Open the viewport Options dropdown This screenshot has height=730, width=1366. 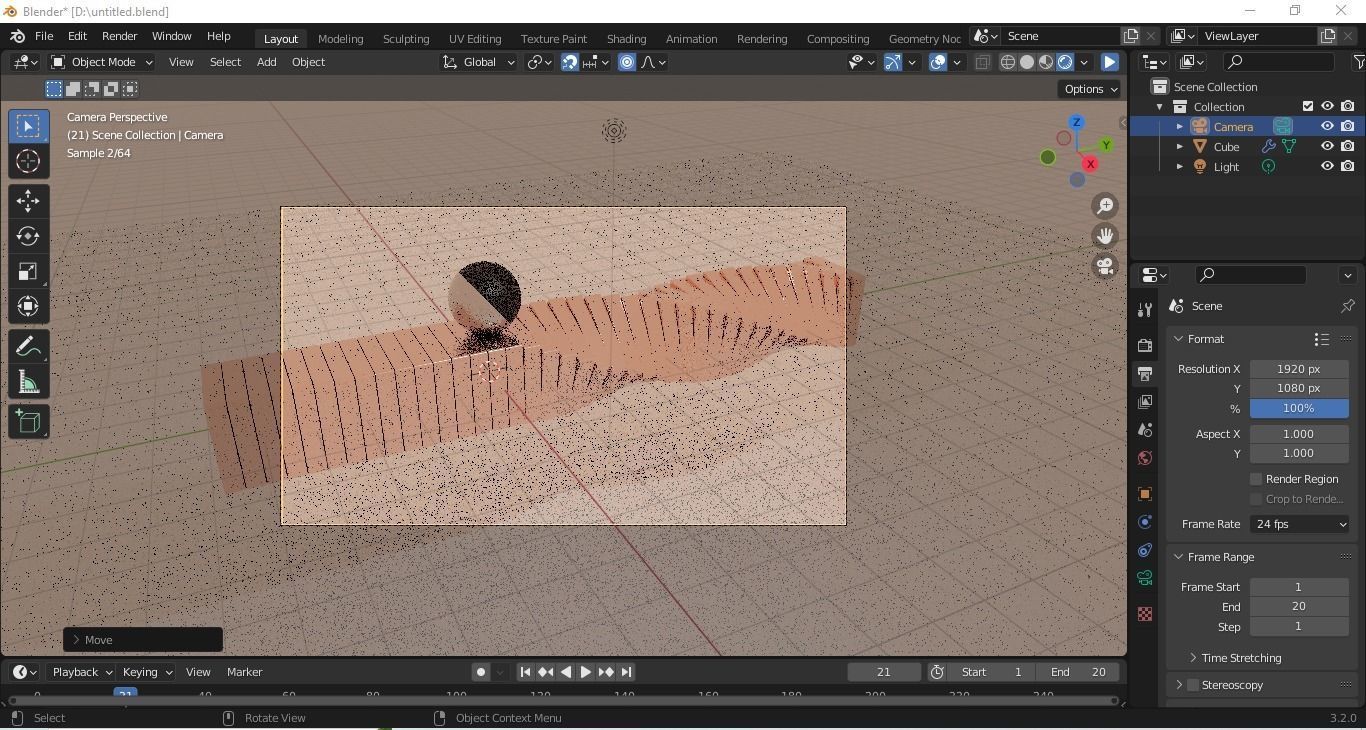click(x=1090, y=89)
